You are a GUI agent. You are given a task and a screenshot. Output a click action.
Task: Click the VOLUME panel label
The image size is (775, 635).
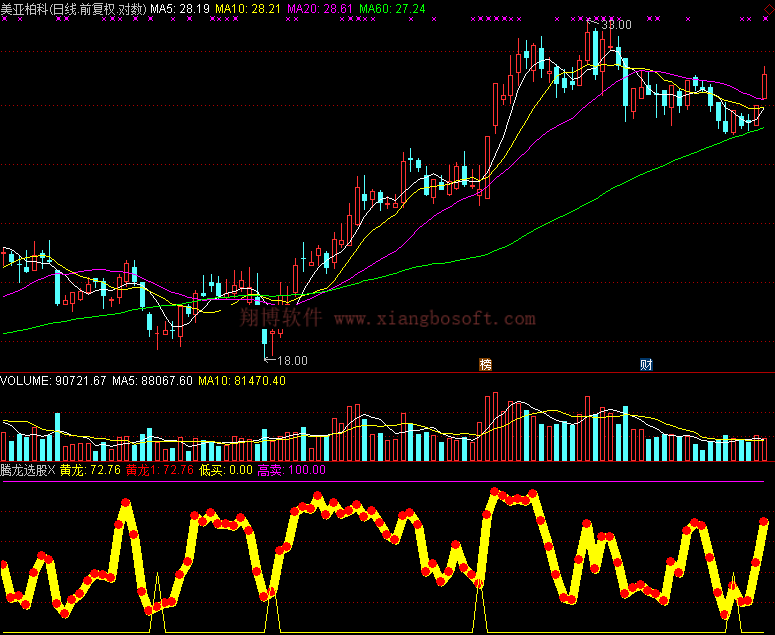pyautogui.click(x=26, y=381)
